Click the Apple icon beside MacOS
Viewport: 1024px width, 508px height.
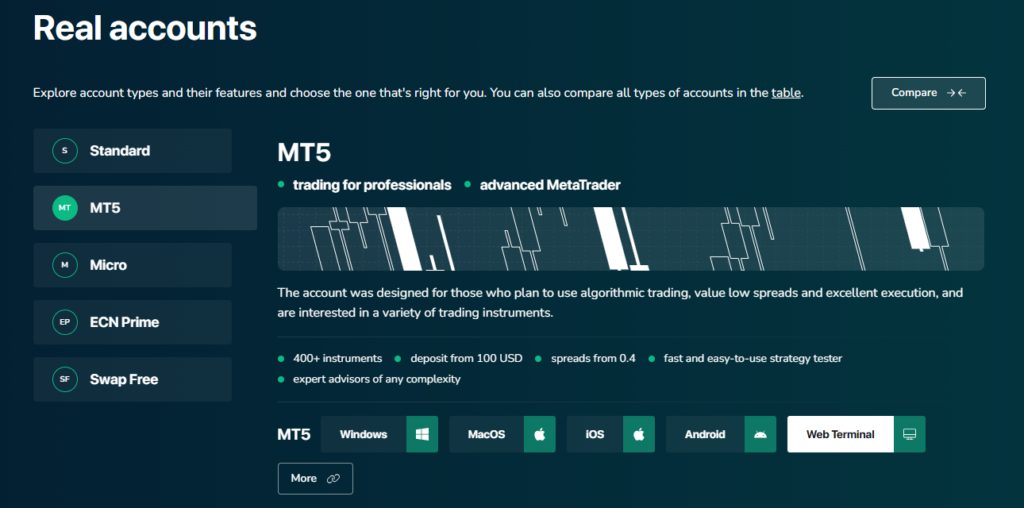[x=539, y=434]
